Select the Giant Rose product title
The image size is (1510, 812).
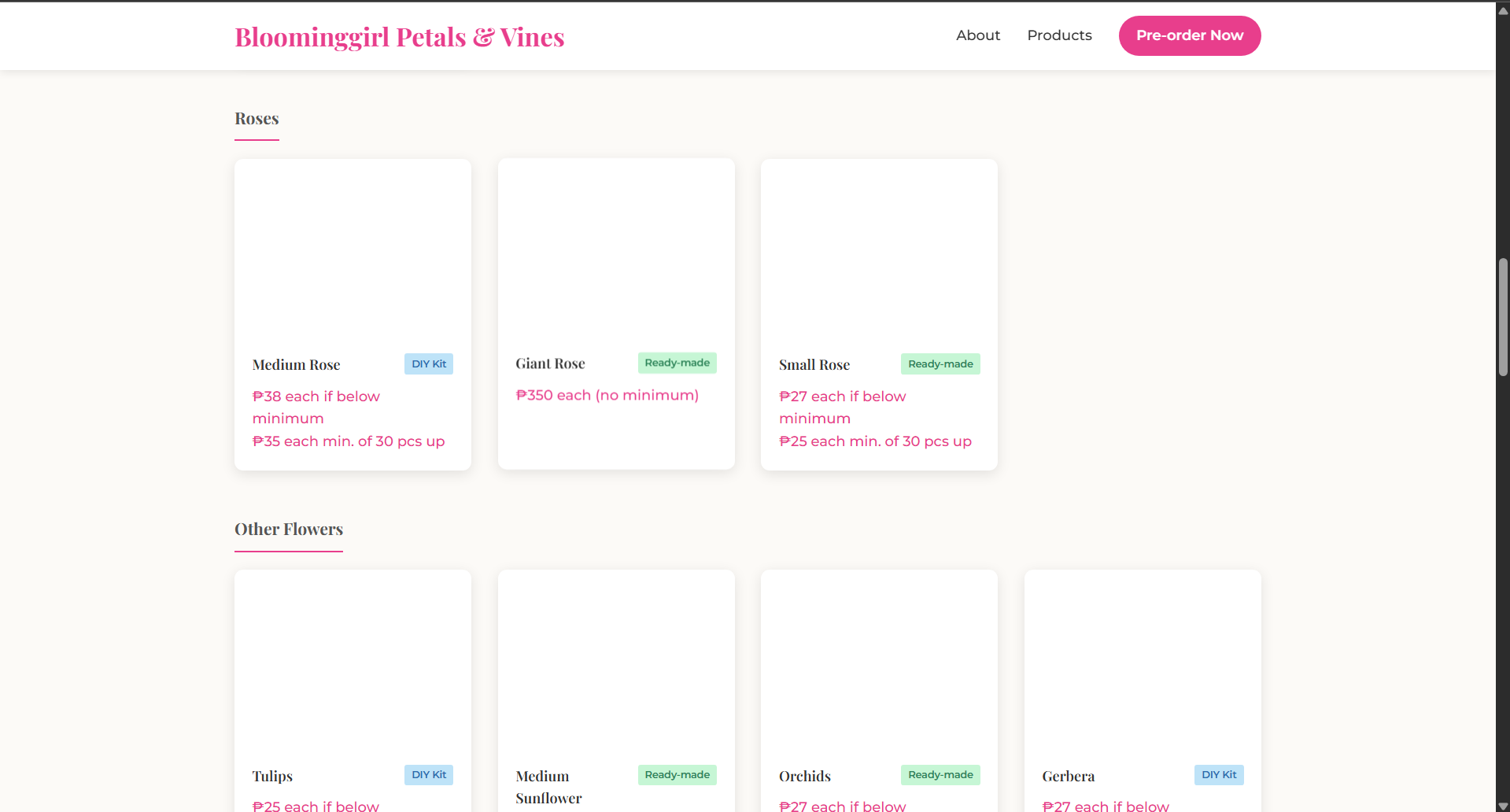(x=550, y=363)
